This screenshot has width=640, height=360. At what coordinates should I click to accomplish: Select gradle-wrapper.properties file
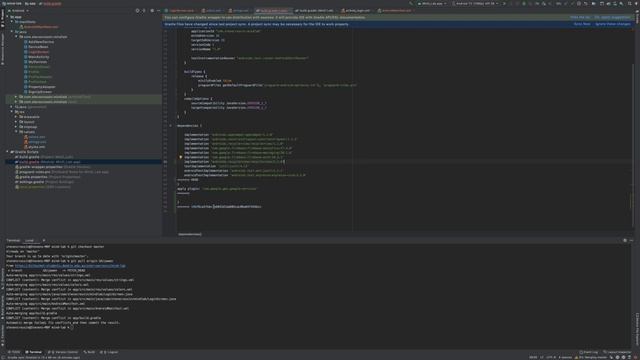click(53, 167)
